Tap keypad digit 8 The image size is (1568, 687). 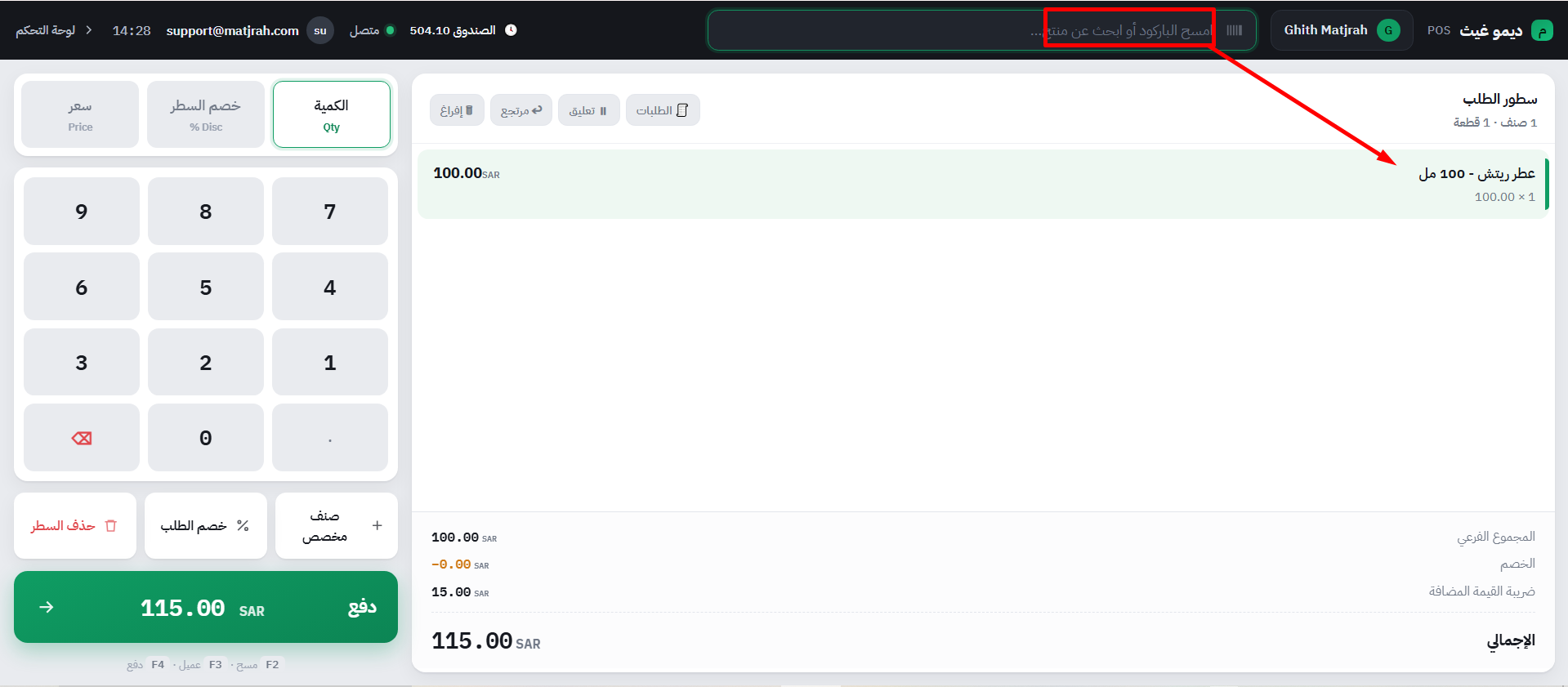206,212
